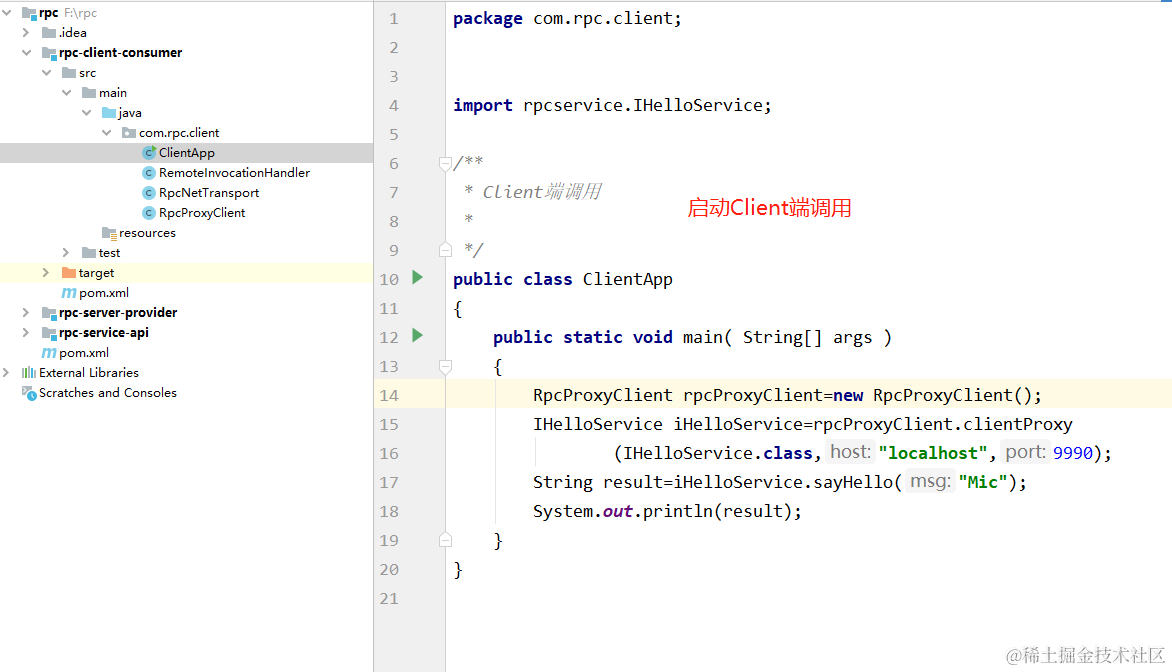This screenshot has width=1172, height=672.
Task: Click the RemoteInvocationHandler class icon
Action: point(149,173)
